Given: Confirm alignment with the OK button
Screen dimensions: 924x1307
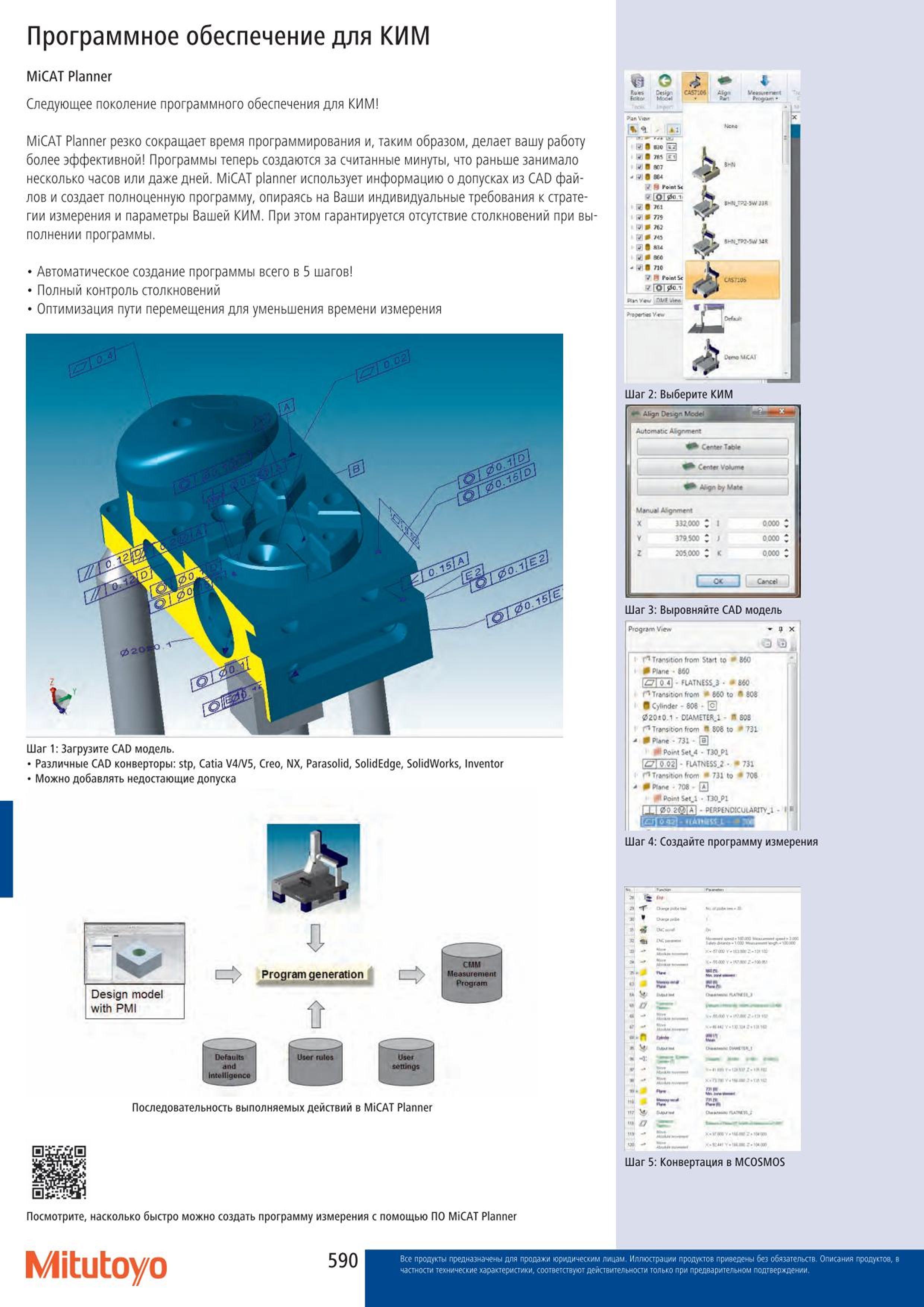Looking at the screenshot, I should pyautogui.click(x=718, y=581).
